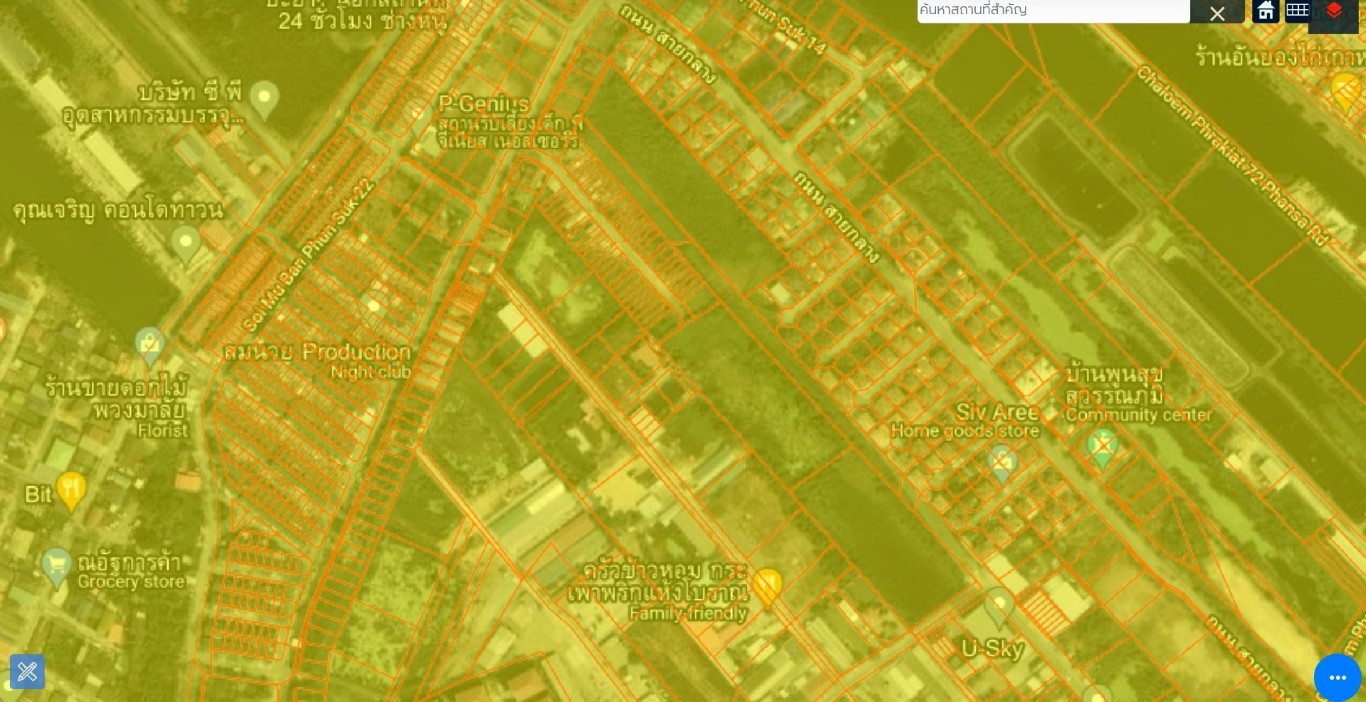1366x702 pixels.
Task: Click the 'P-Genius' place label
Action: pyautogui.click(x=484, y=105)
